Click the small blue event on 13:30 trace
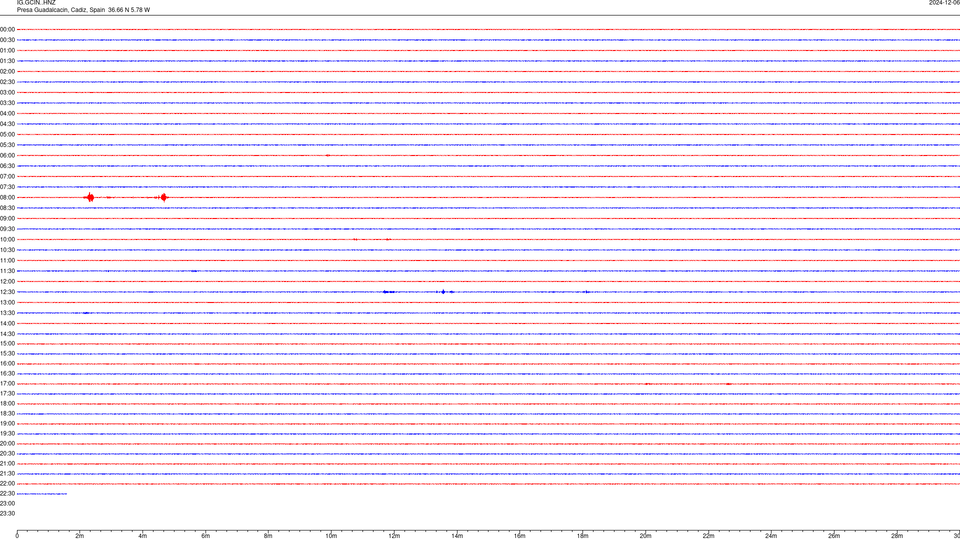The height and width of the screenshot is (540, 960). [86, 313]
